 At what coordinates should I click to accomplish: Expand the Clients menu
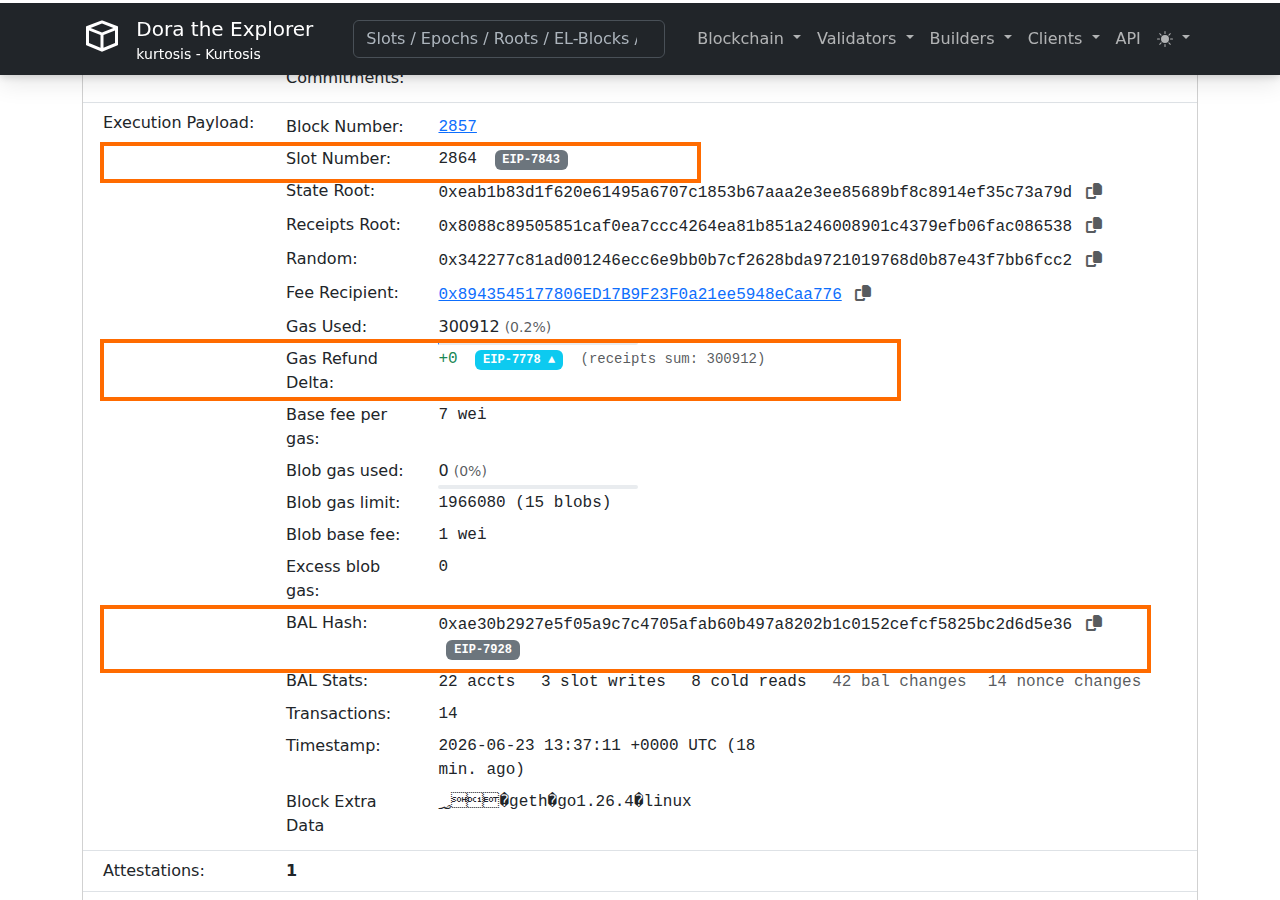[x=1064, y=38]
